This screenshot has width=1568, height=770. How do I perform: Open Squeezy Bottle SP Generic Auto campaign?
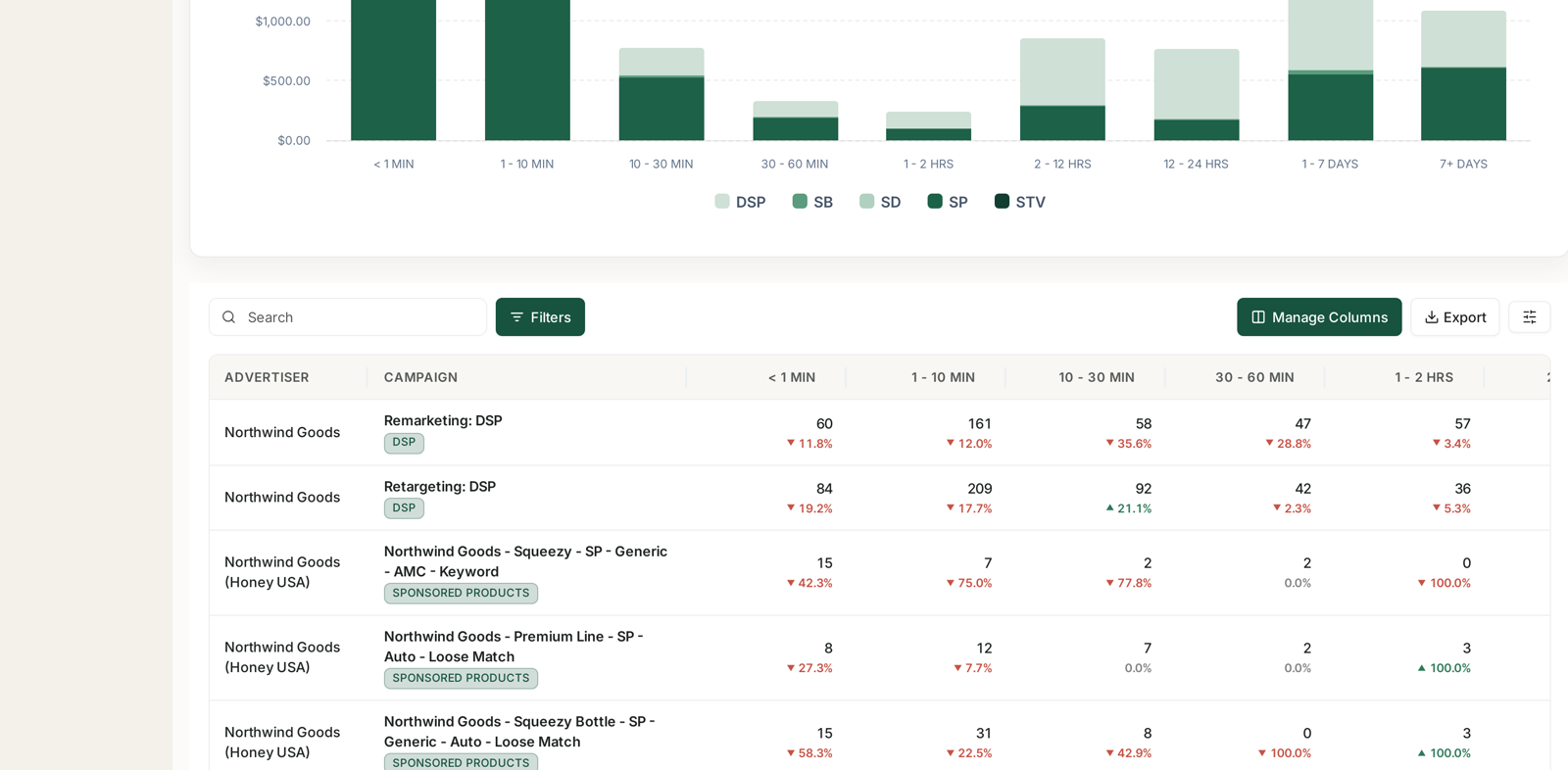[x=519, y=732]
